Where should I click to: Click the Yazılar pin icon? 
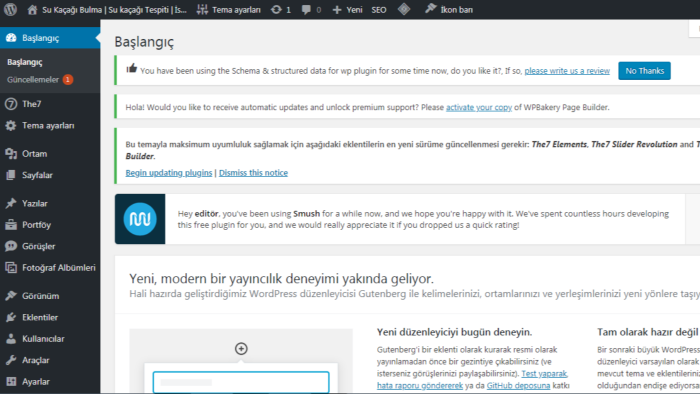coord(11,203)
